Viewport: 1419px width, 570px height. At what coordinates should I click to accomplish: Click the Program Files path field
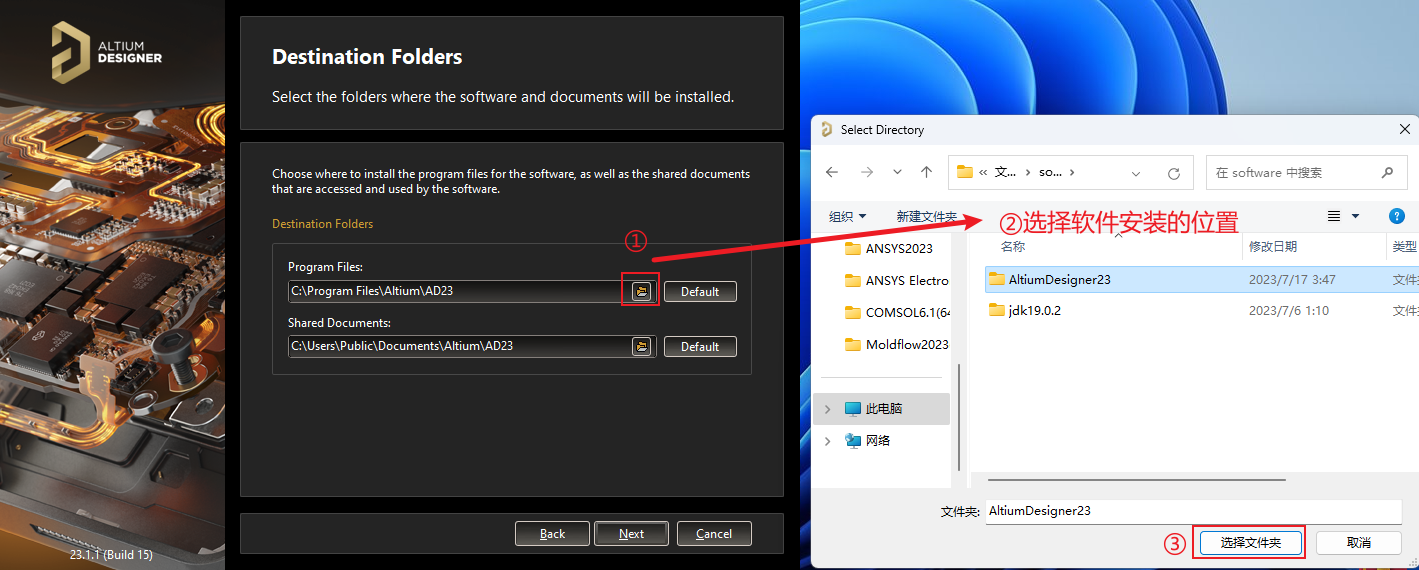point(459,291)
